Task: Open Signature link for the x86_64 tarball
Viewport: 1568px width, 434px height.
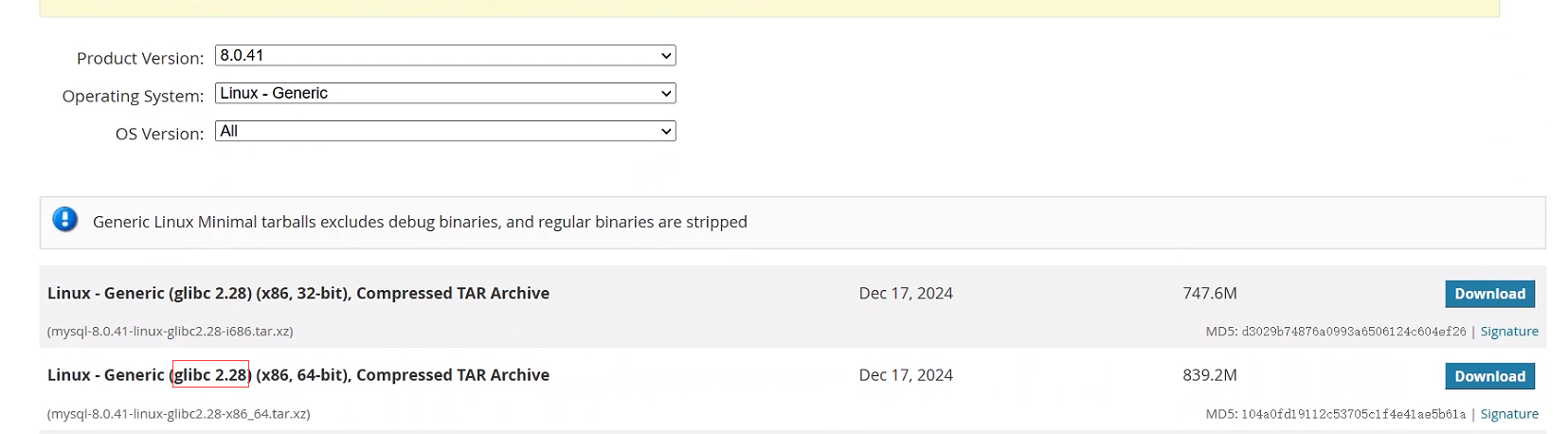Action: pyautogui.click(x=1508, y=414)
